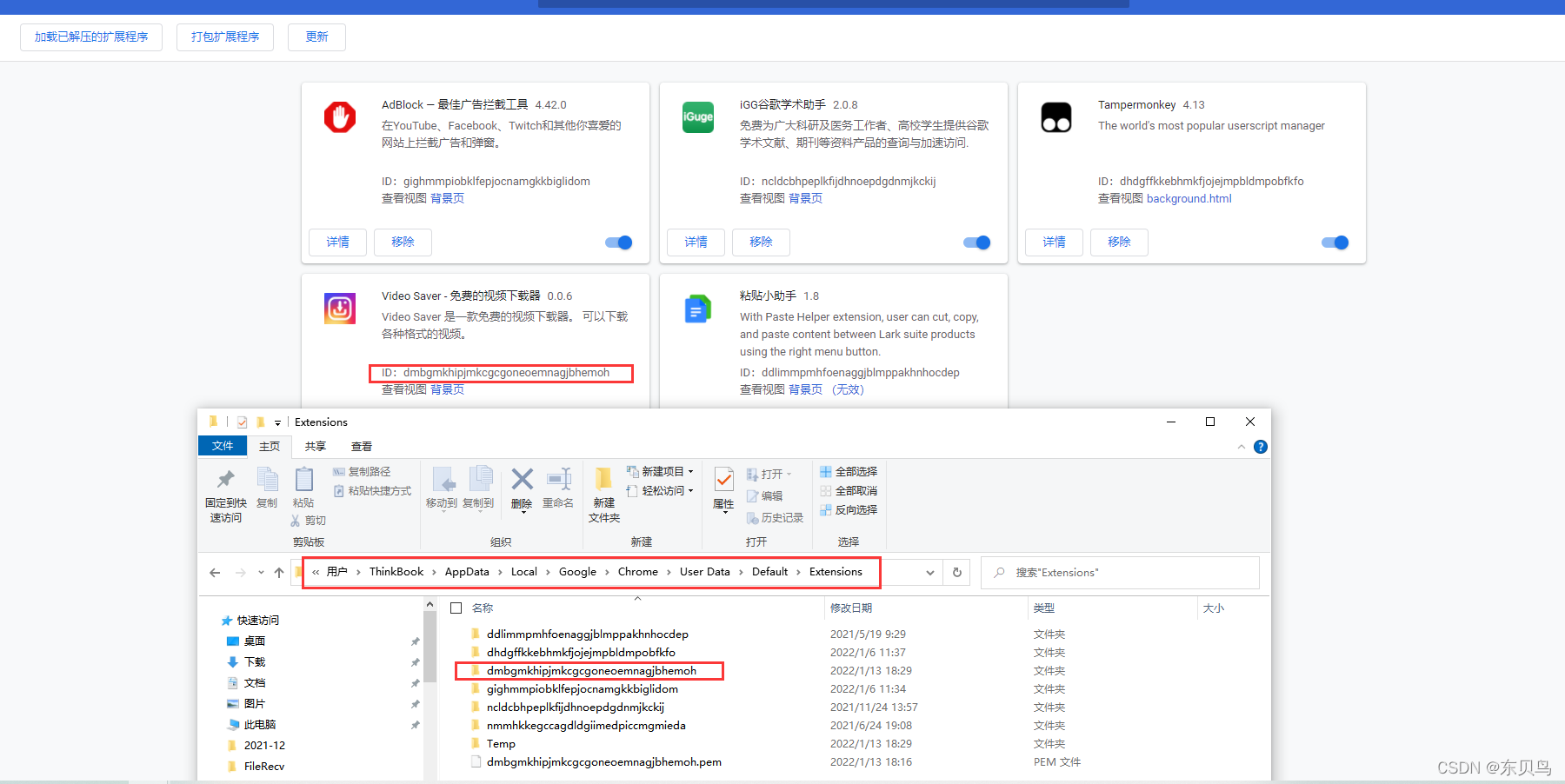Screen dimensions: 1565x784
Task: Click Select all (全部选择) in ribbon
Action: click(849, 471)
